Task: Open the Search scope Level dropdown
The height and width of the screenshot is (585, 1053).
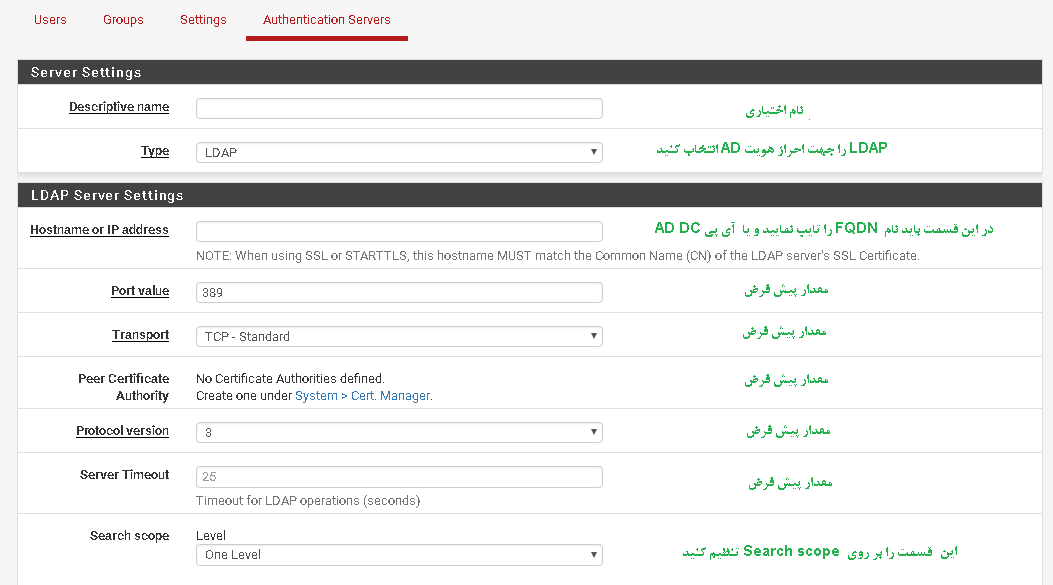Action: point(399,555)
